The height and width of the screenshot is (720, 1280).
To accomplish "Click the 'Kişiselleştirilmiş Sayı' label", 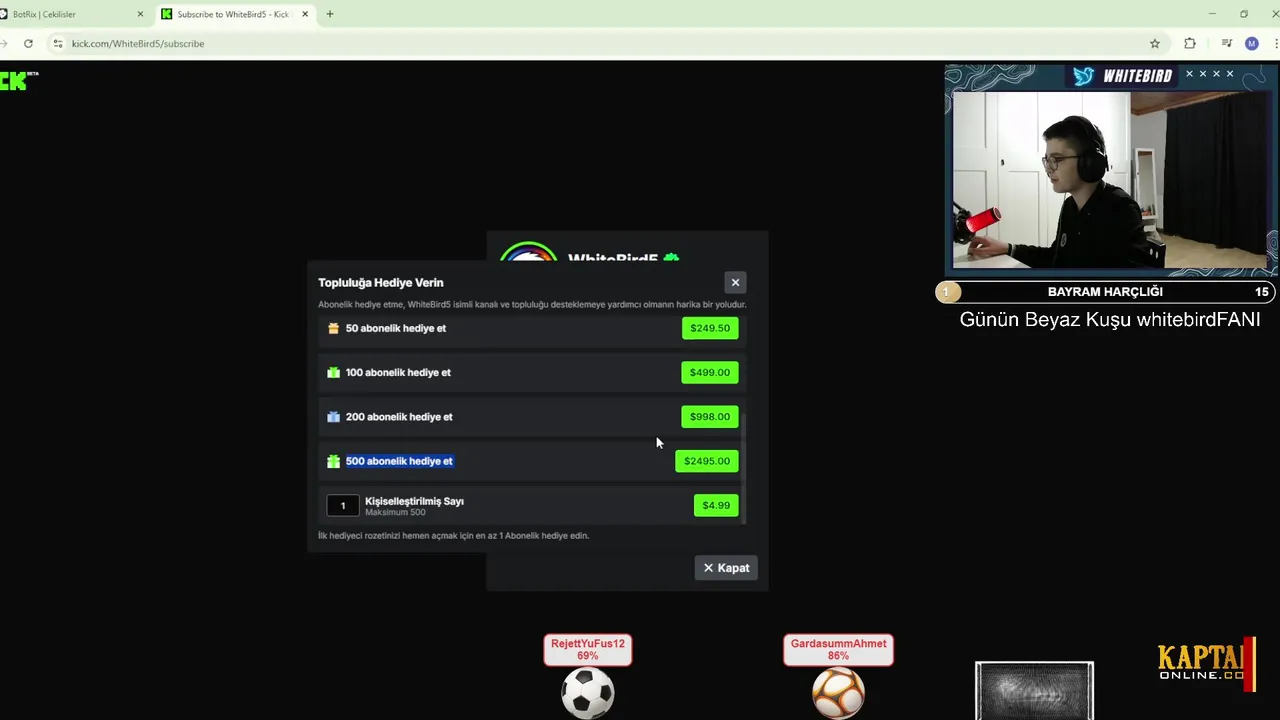I will (414, 501).
